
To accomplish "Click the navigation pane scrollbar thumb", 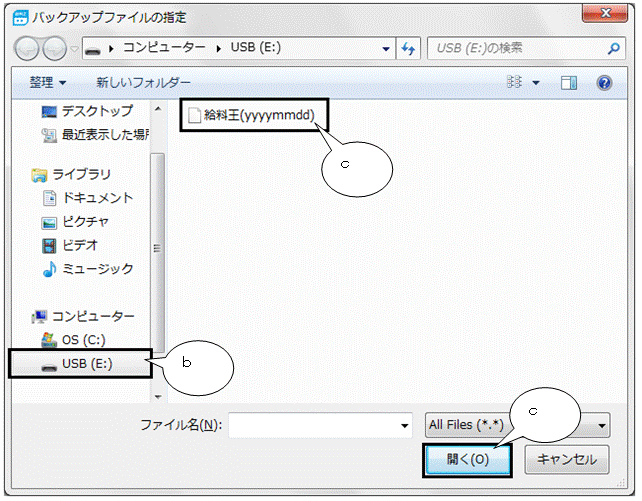I will [x=157, y=253].
